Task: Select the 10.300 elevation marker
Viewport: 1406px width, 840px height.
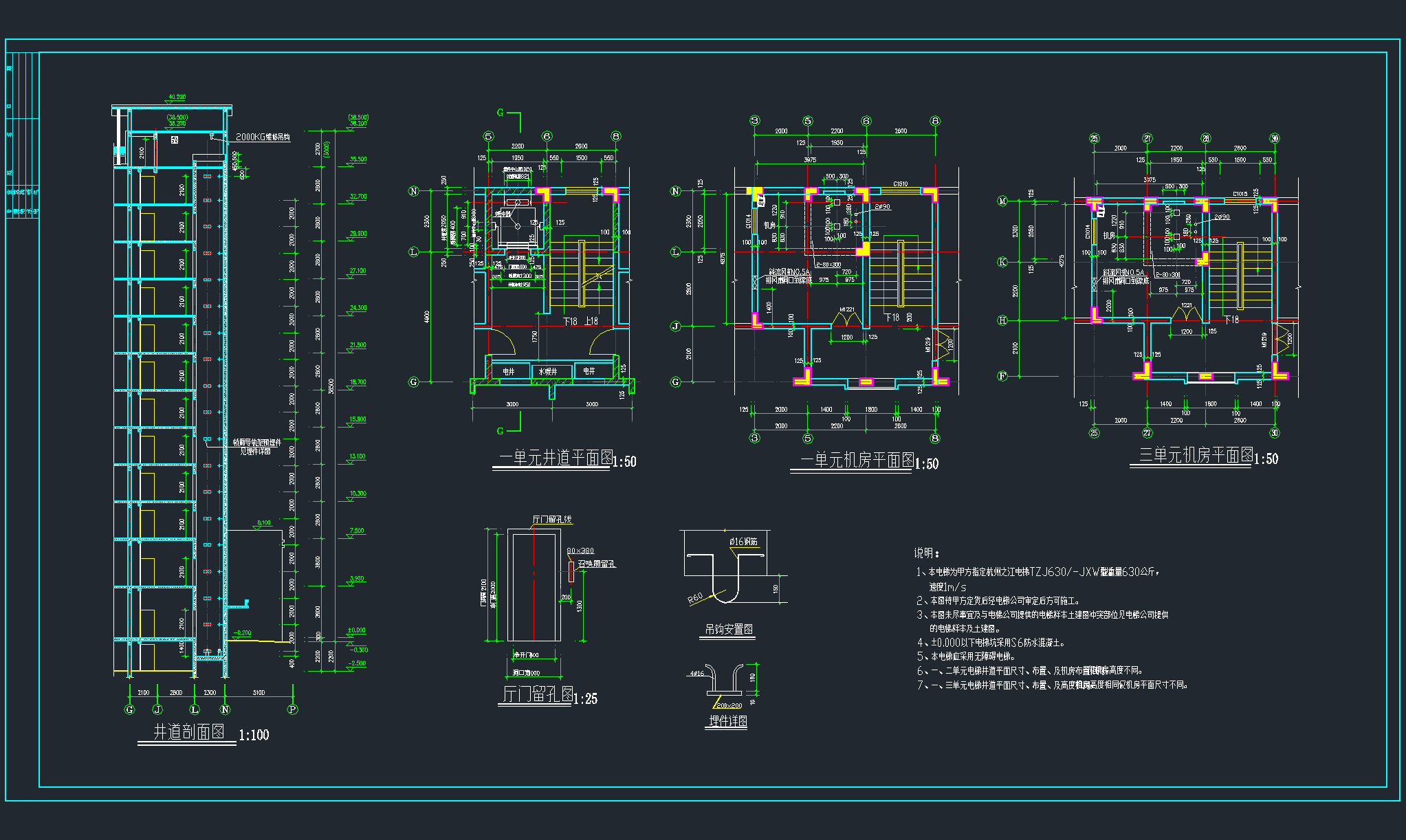Action: click(x=358, y=493)
